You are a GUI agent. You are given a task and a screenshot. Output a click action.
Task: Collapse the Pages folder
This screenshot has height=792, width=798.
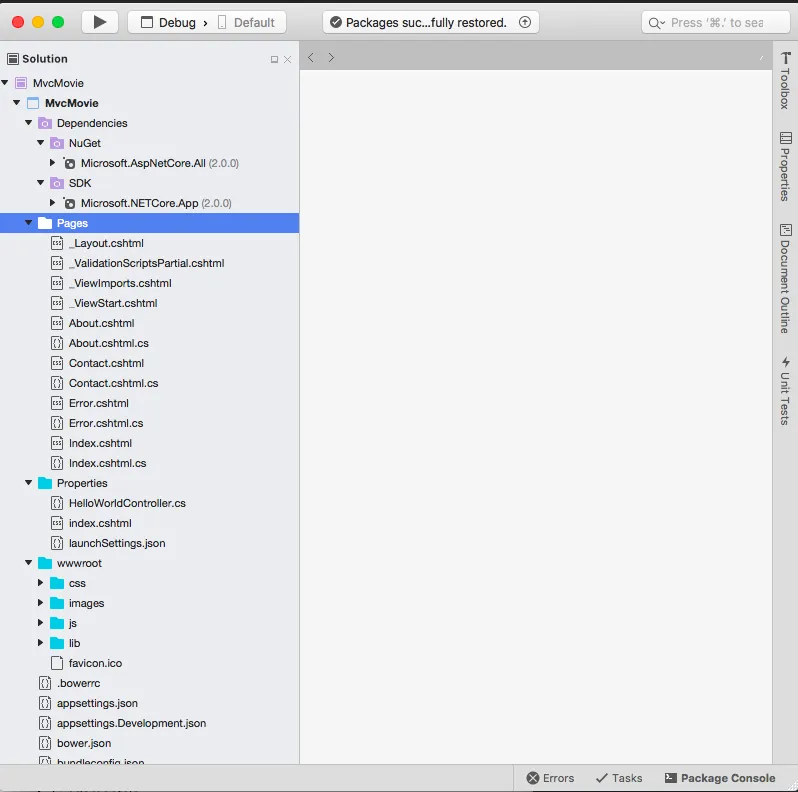pyautogui.click(x=29, y=222)
